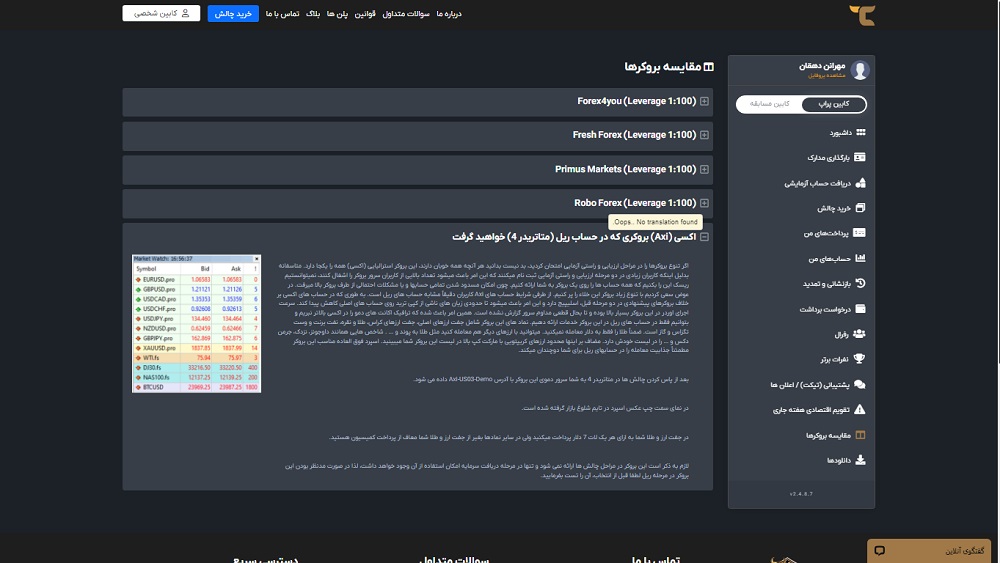Viewport: 1000px width, 563px height.
Task: Open the sidebar خرید چالش icon
Action: point(860,208)
